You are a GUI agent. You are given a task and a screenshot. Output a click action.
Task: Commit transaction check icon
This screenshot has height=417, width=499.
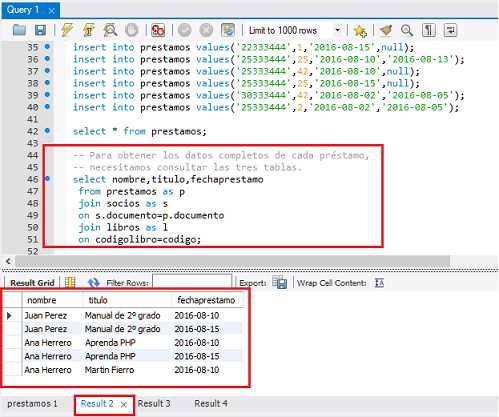184,30
